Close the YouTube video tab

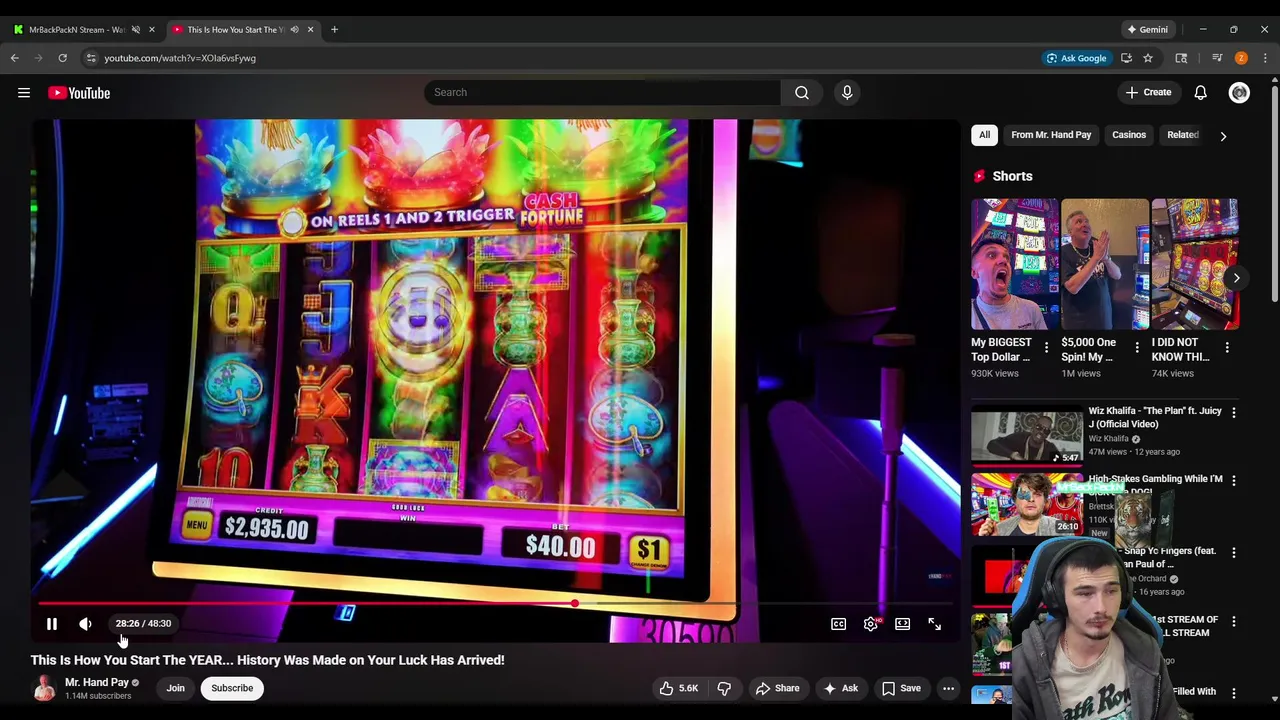point(310,29)
